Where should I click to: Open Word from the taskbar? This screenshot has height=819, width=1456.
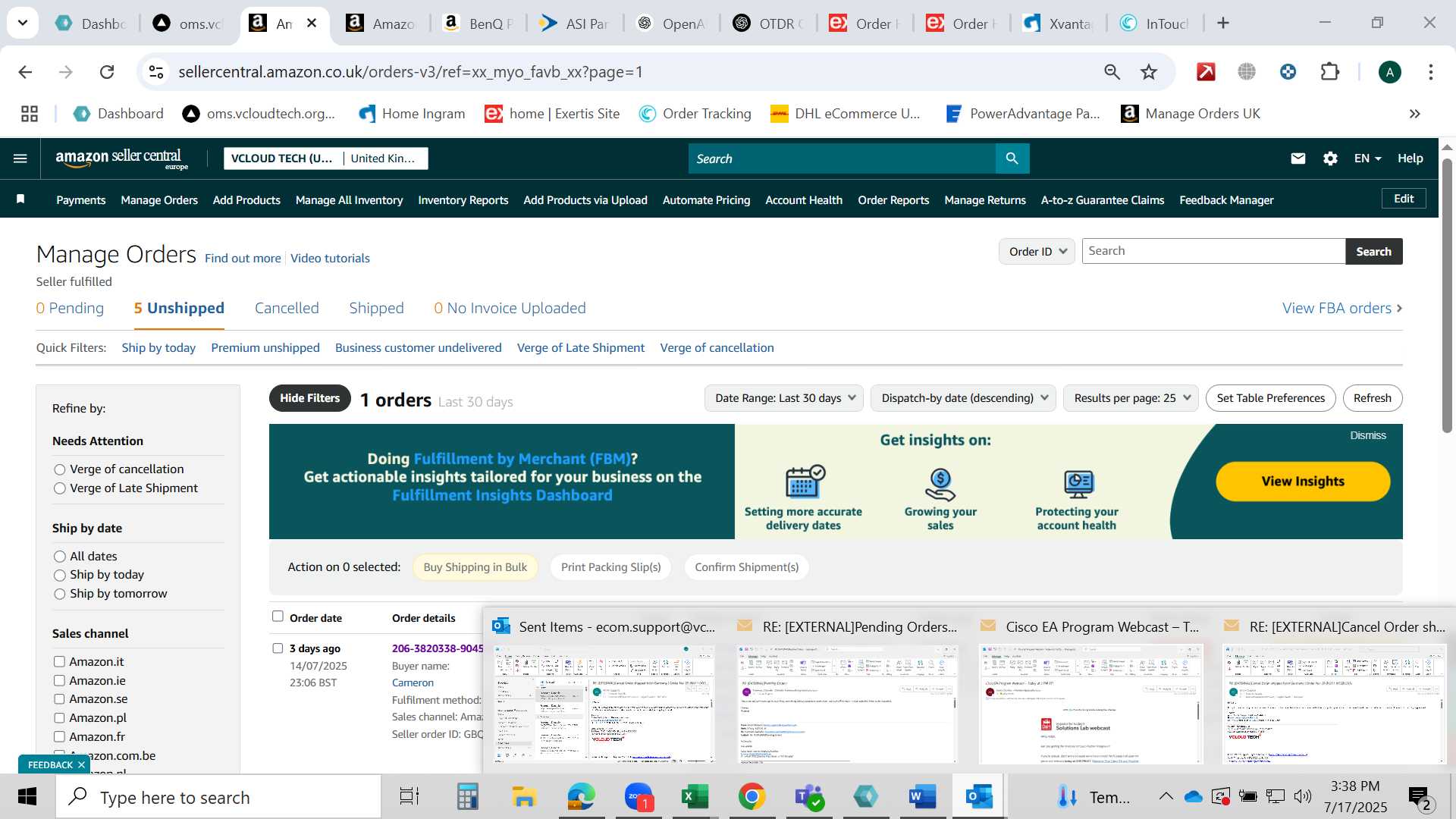point(922,797)
